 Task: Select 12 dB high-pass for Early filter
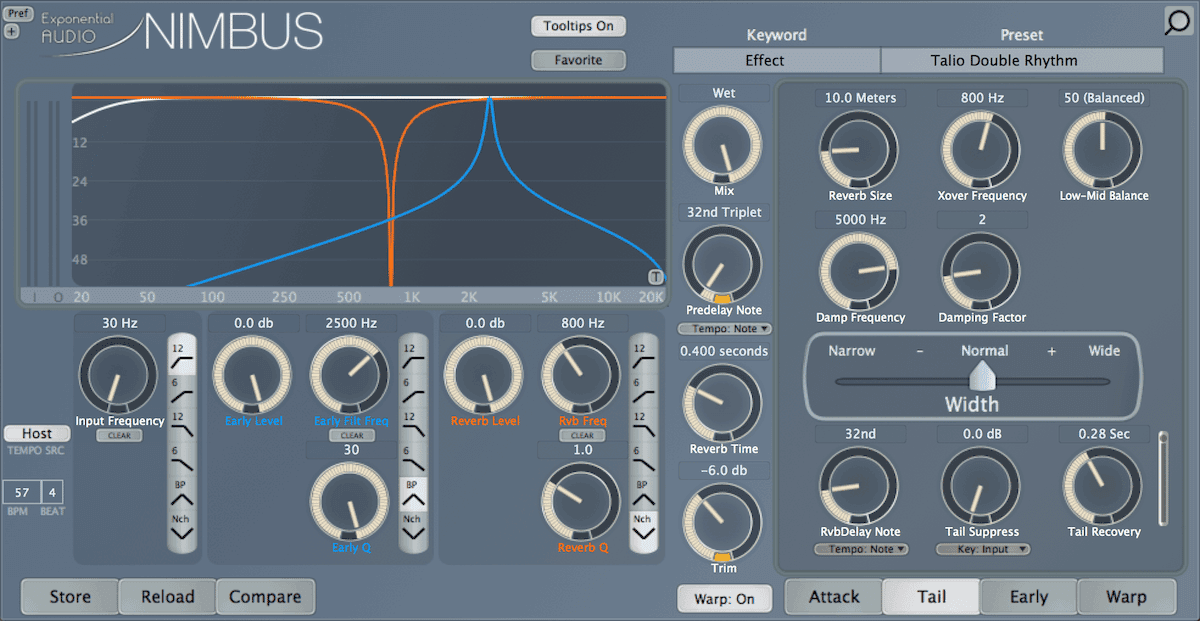411,355
